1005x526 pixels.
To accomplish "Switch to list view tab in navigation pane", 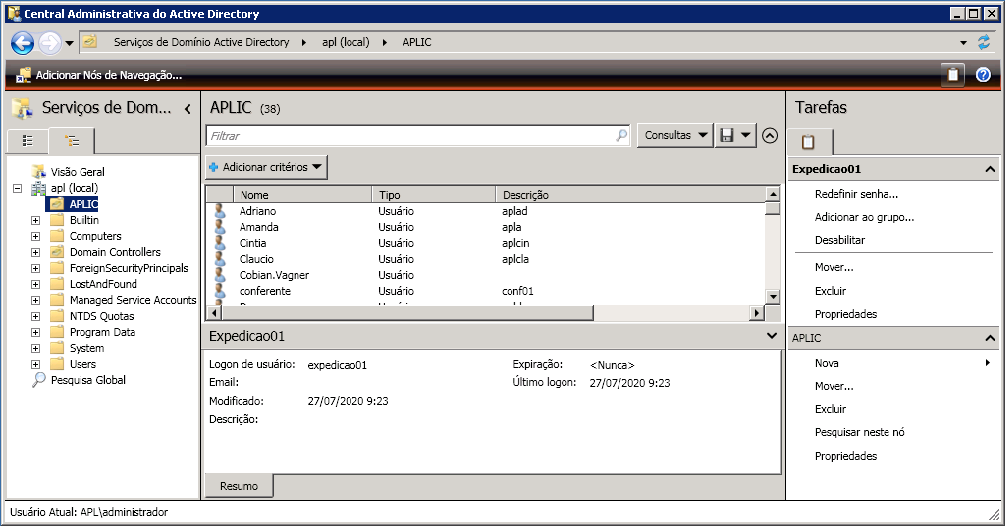I will pos(27,141).
